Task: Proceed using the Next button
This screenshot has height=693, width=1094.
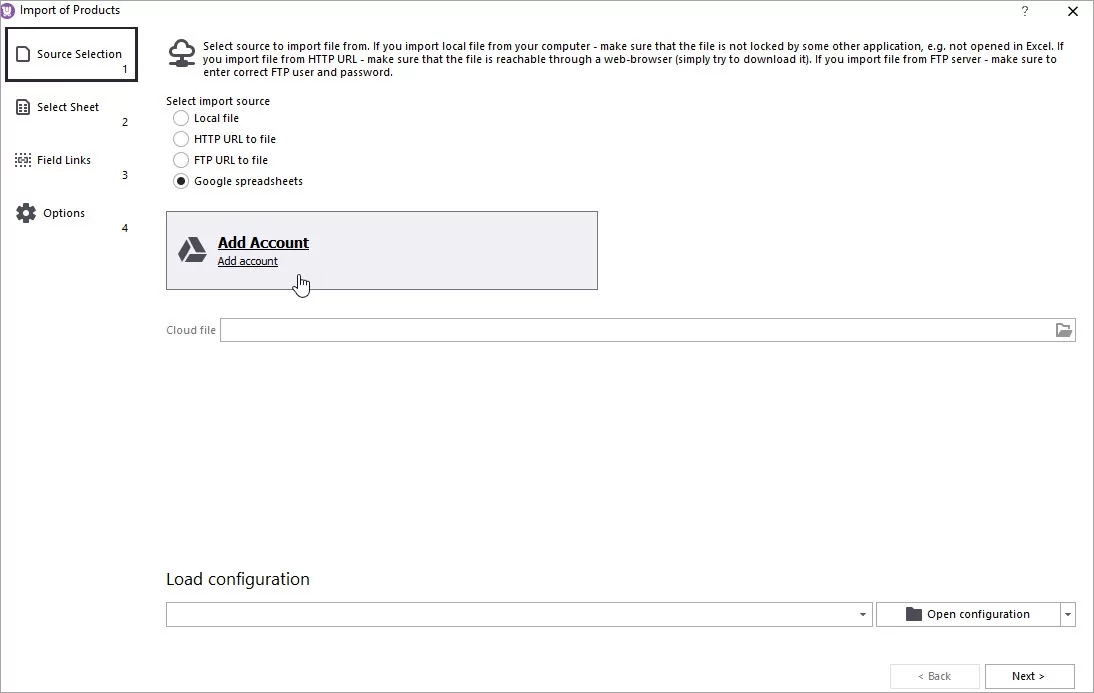Action: point(1029,675)
